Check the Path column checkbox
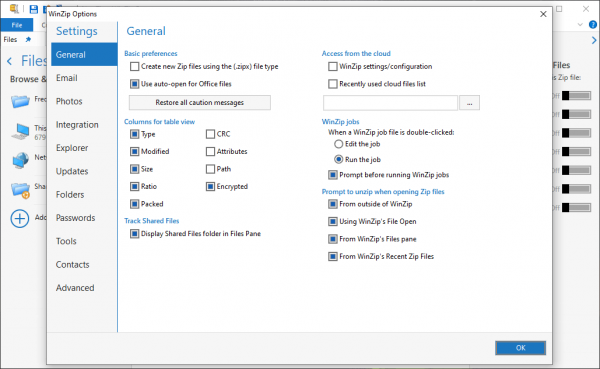Screen dimensions: 600x369 click(x=210, y=169)
